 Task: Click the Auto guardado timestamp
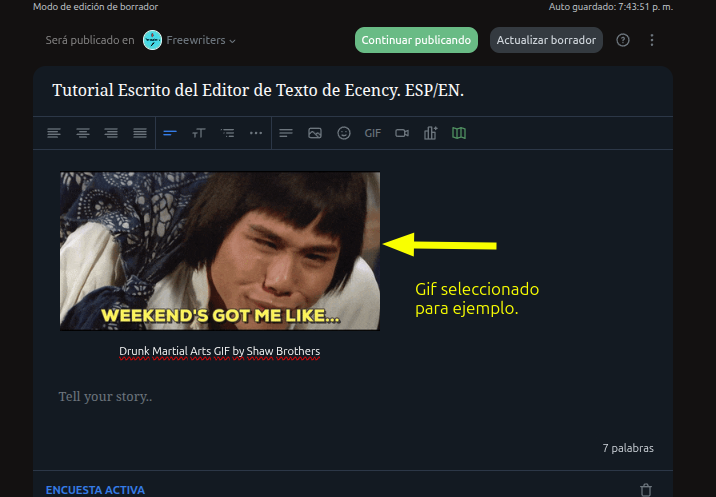coord(611,7)
